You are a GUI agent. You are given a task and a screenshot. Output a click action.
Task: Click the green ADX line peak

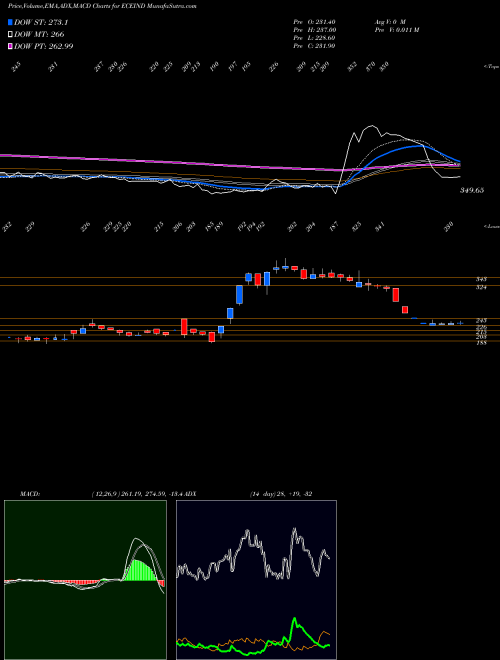[295, 619]
